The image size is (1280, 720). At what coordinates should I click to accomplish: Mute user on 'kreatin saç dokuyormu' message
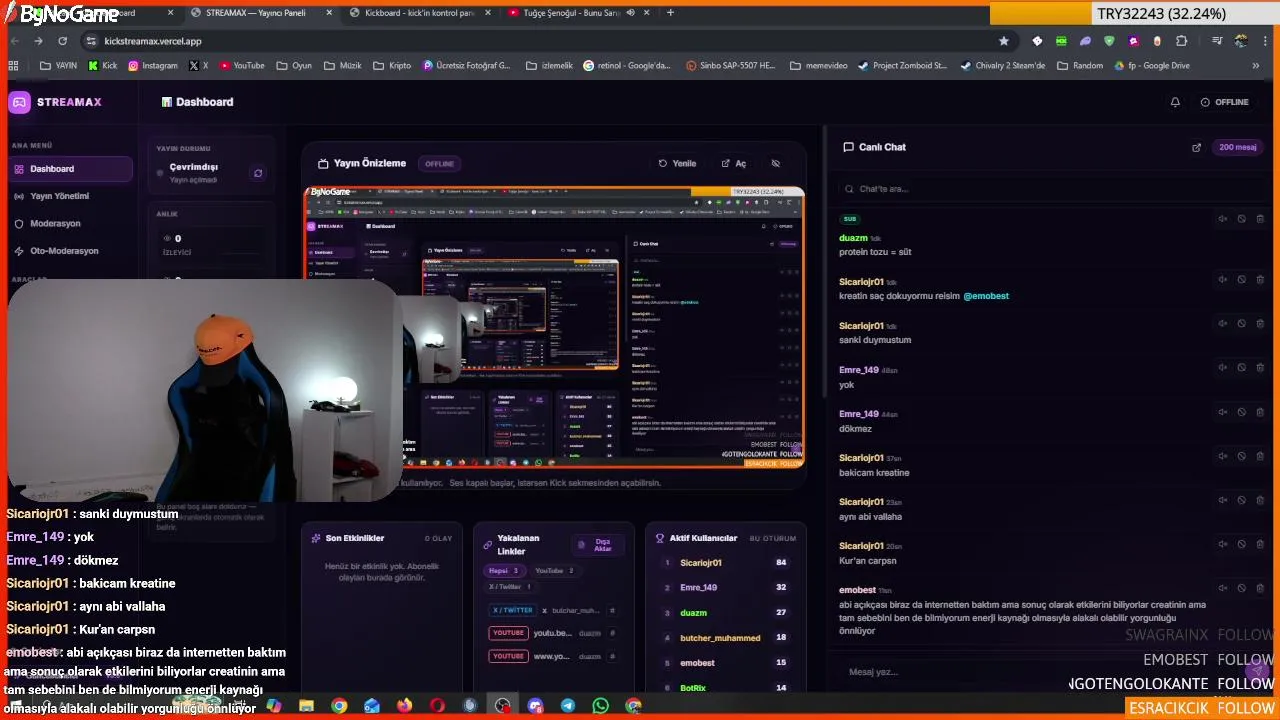coord(1222,279)
